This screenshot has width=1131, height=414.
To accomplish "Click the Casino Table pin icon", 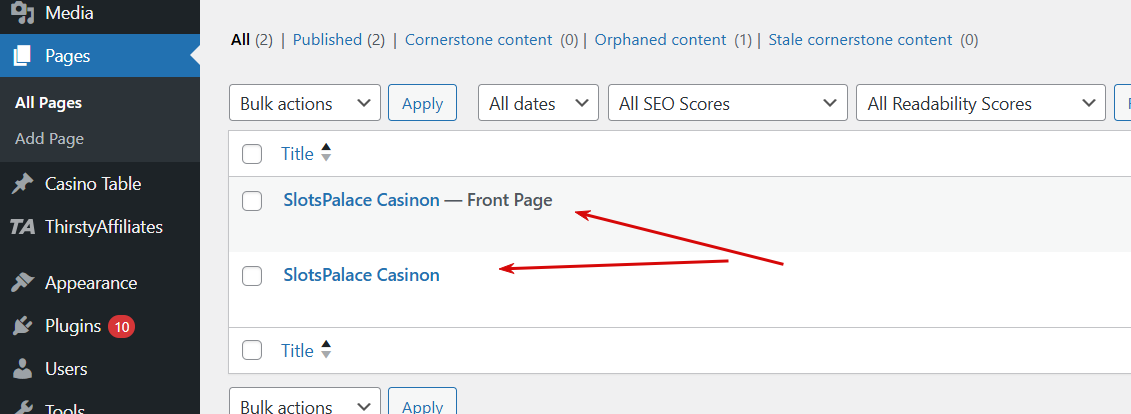I will click(x=22, y=184).
